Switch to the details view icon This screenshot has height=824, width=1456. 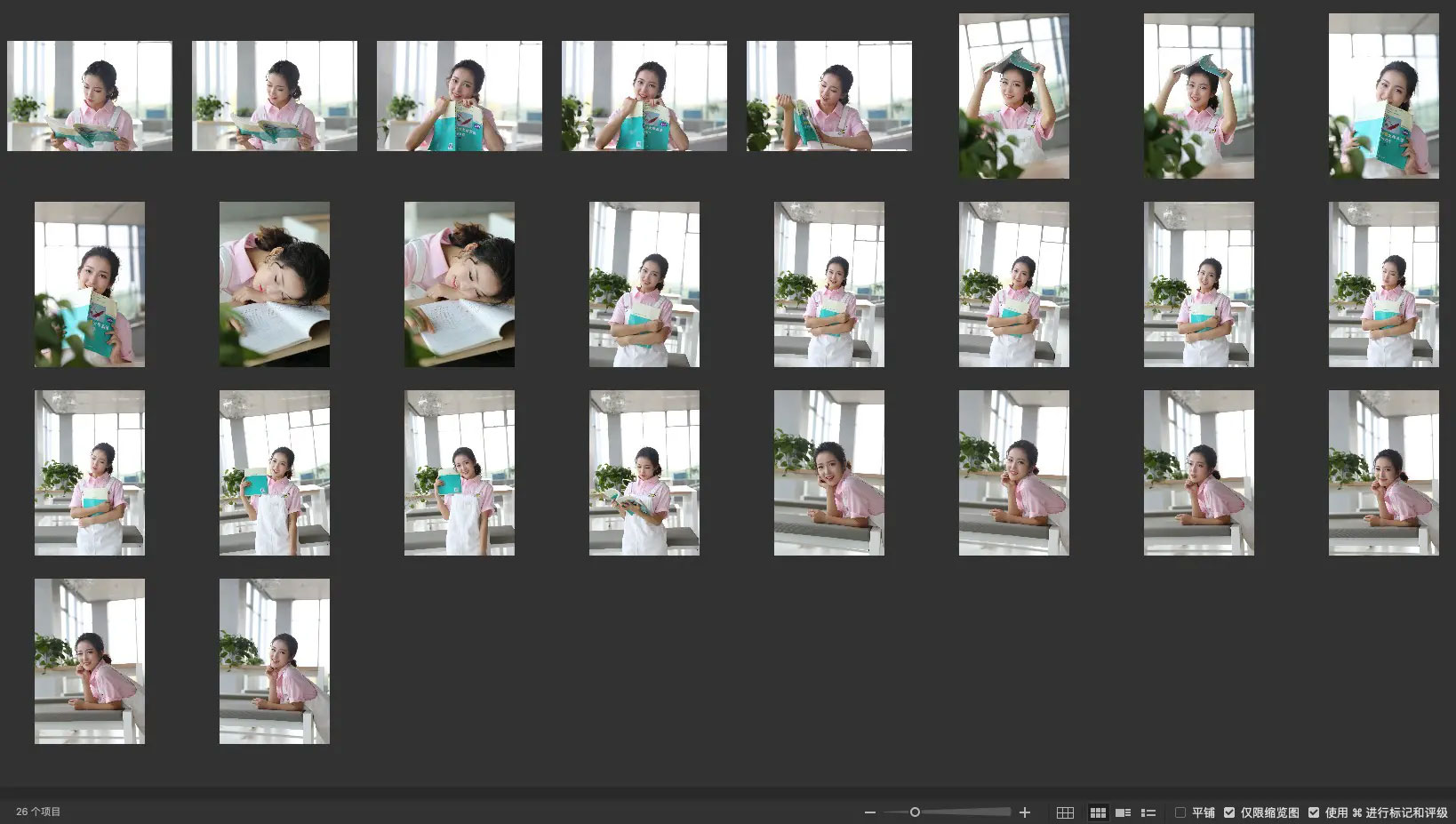click(x=1123, y=812)
